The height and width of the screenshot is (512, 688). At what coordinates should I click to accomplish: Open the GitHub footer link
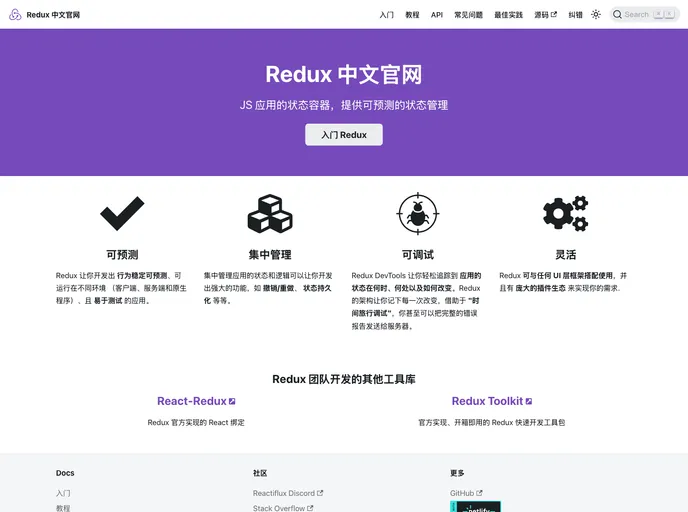pyautogui.click(x=466, y=493)
